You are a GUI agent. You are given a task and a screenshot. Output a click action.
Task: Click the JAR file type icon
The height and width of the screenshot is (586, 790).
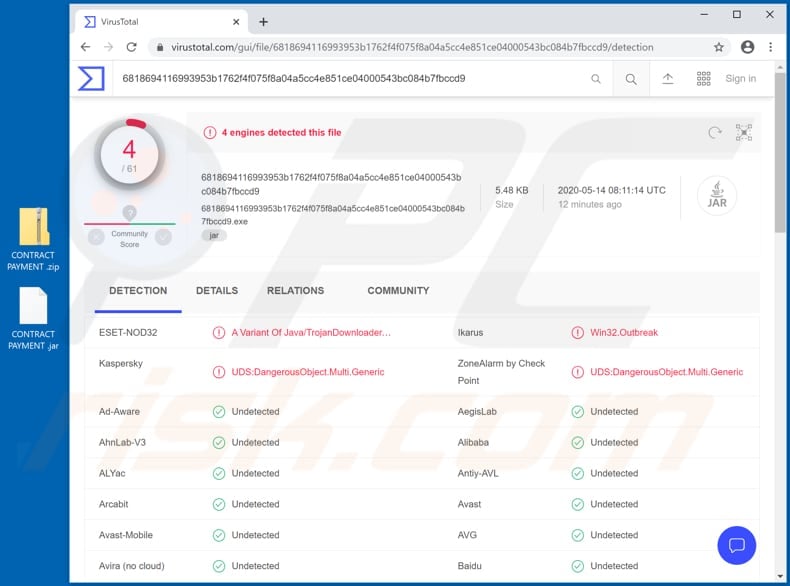pos(716,196)
